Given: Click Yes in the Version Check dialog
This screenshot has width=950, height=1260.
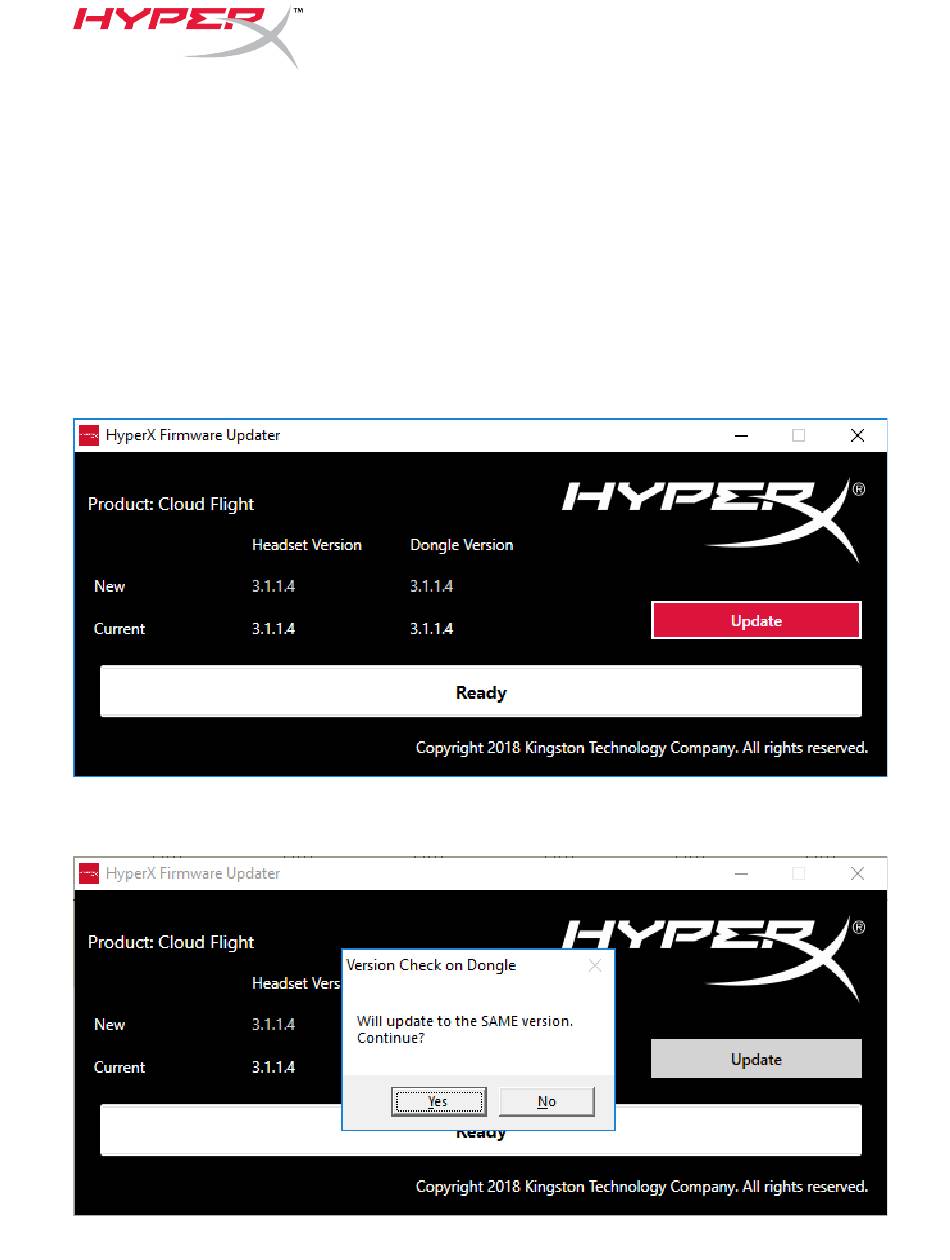Looking at the screenshot, I should point(438,1101).
